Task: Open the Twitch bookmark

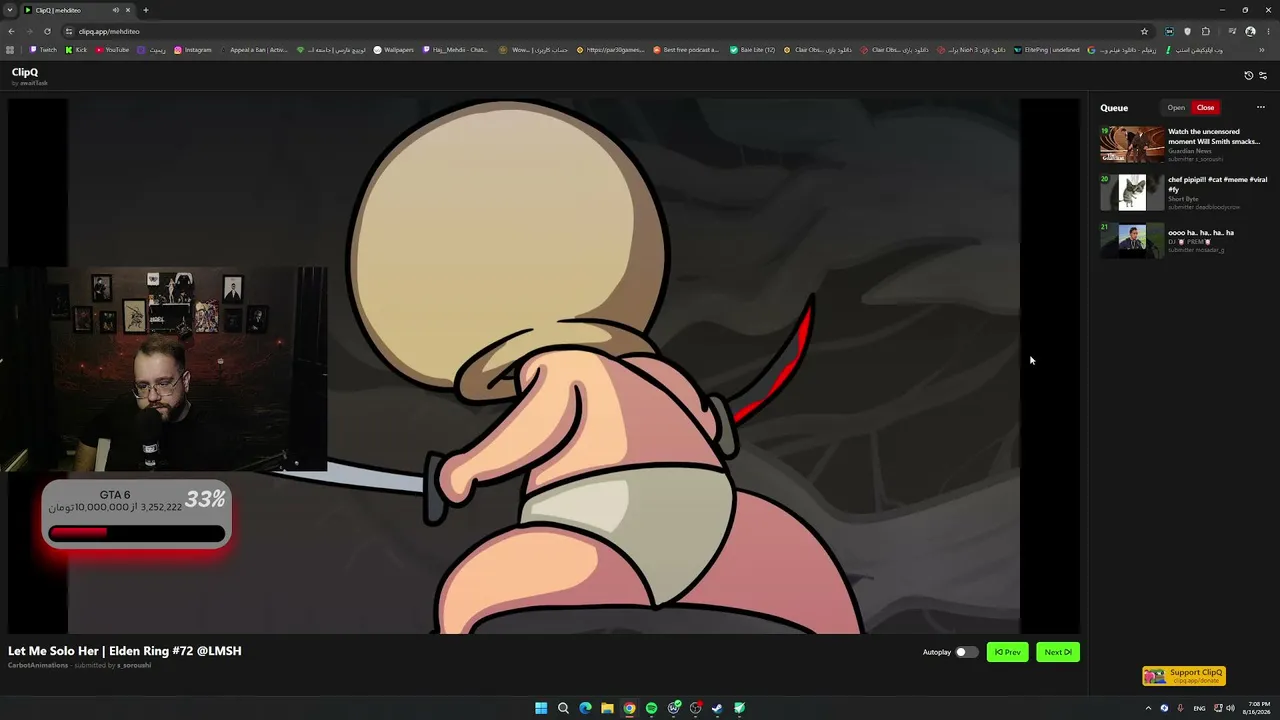Action: (x=43, y=50)
